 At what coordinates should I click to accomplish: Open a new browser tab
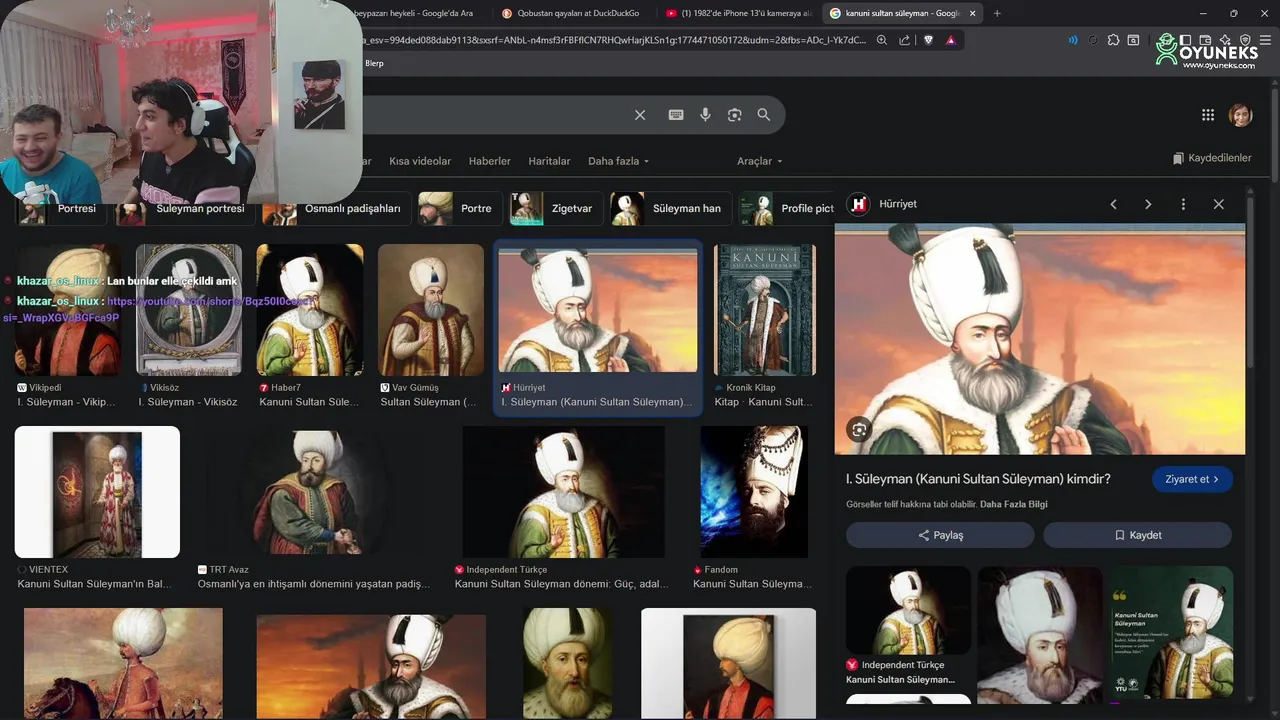[x=997, y=13]
